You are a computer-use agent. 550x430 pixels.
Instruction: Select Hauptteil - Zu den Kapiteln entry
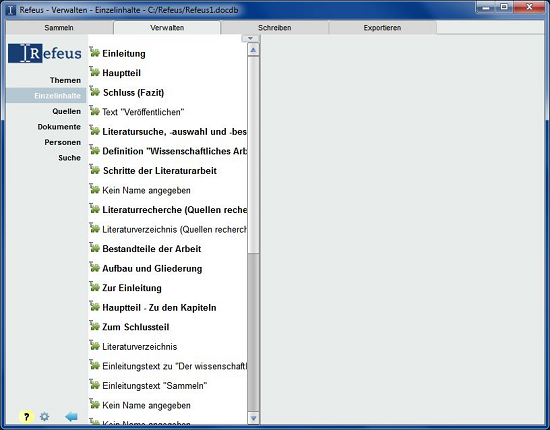pyautogui.click(x=159, y=308)
